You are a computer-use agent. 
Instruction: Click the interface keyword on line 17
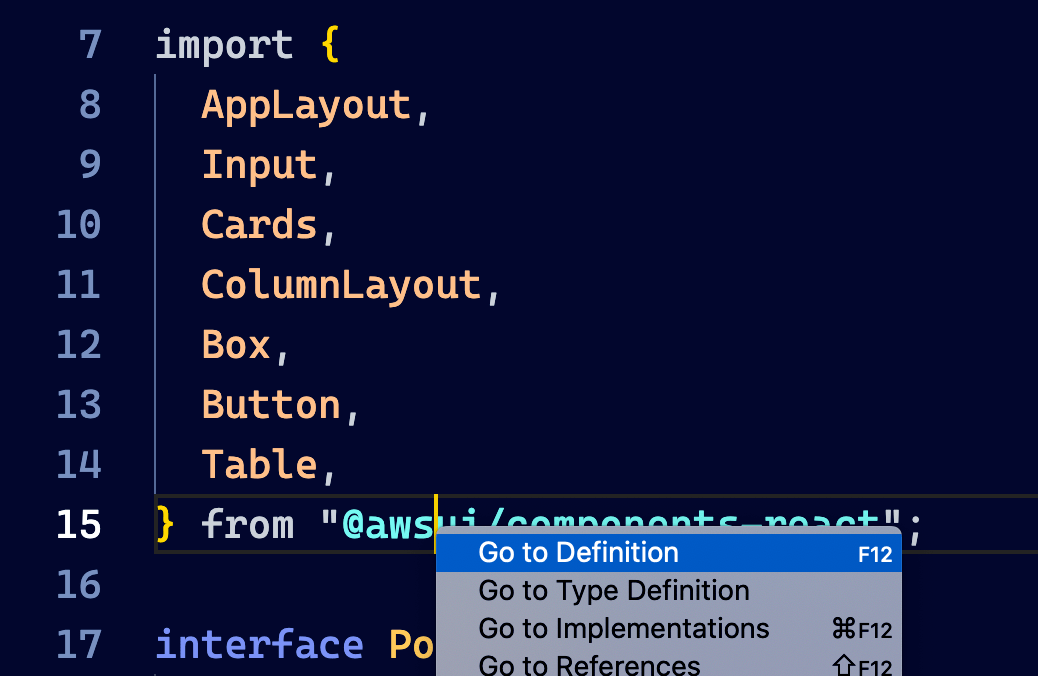point(259,645)
